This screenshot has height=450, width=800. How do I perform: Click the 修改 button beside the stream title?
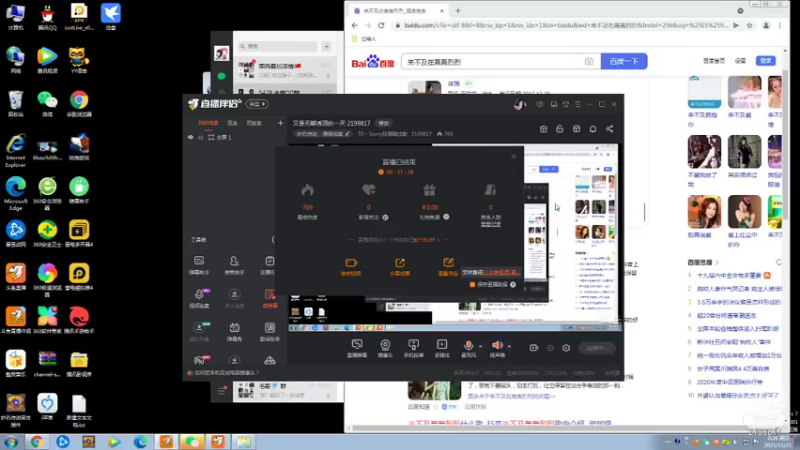tap(384, 123)
